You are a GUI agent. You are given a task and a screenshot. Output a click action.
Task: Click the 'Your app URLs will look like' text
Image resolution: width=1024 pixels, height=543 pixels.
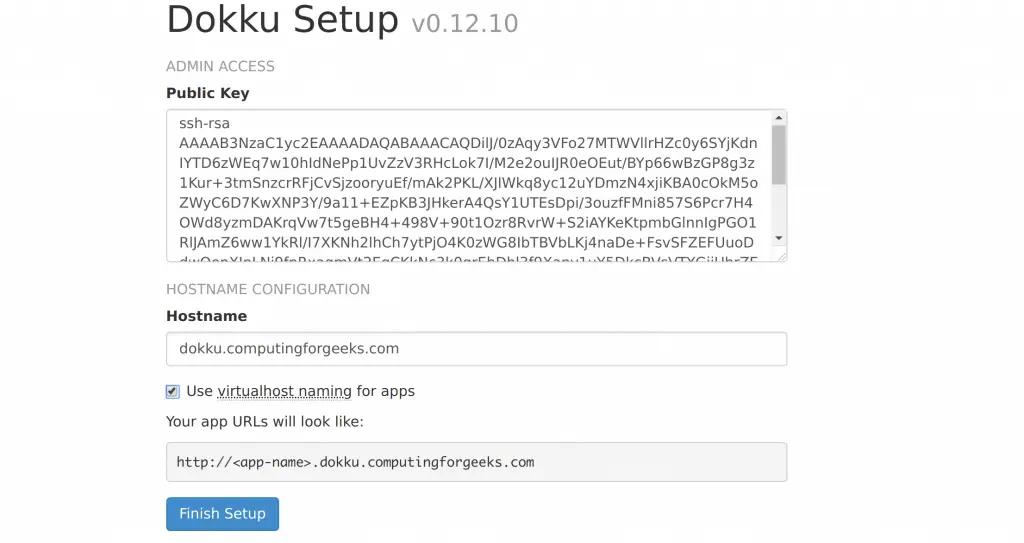click(264, 421)
